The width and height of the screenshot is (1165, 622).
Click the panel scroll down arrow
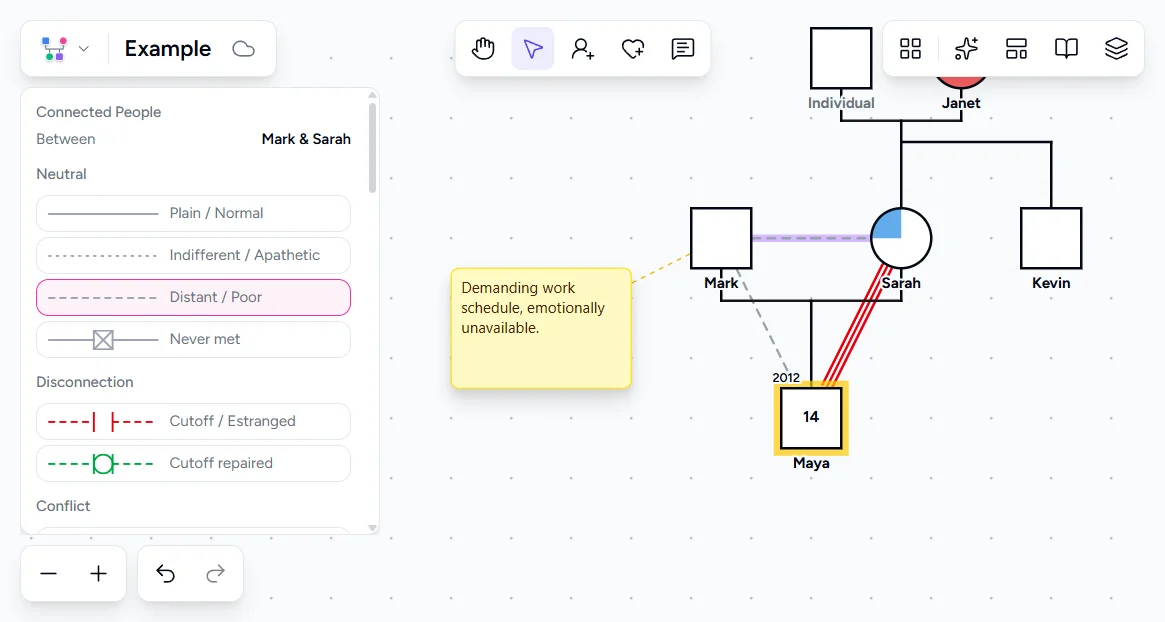[x=372, y=528]
